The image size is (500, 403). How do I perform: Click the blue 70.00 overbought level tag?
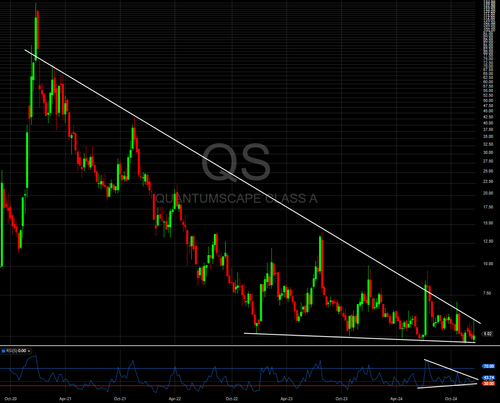[488, 366]
